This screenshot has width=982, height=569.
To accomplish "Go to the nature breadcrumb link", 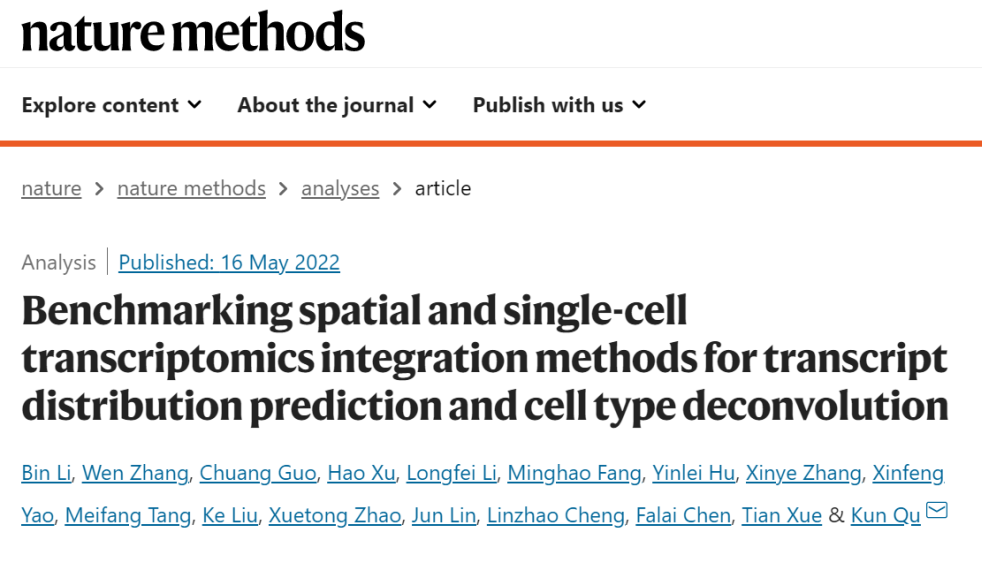I will point(51,188).
